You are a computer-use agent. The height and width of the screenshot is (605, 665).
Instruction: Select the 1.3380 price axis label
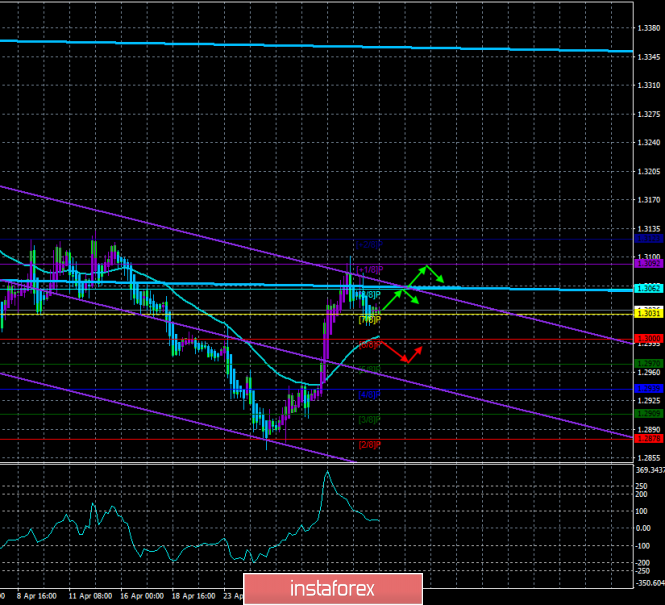click(x=649, y=28)
